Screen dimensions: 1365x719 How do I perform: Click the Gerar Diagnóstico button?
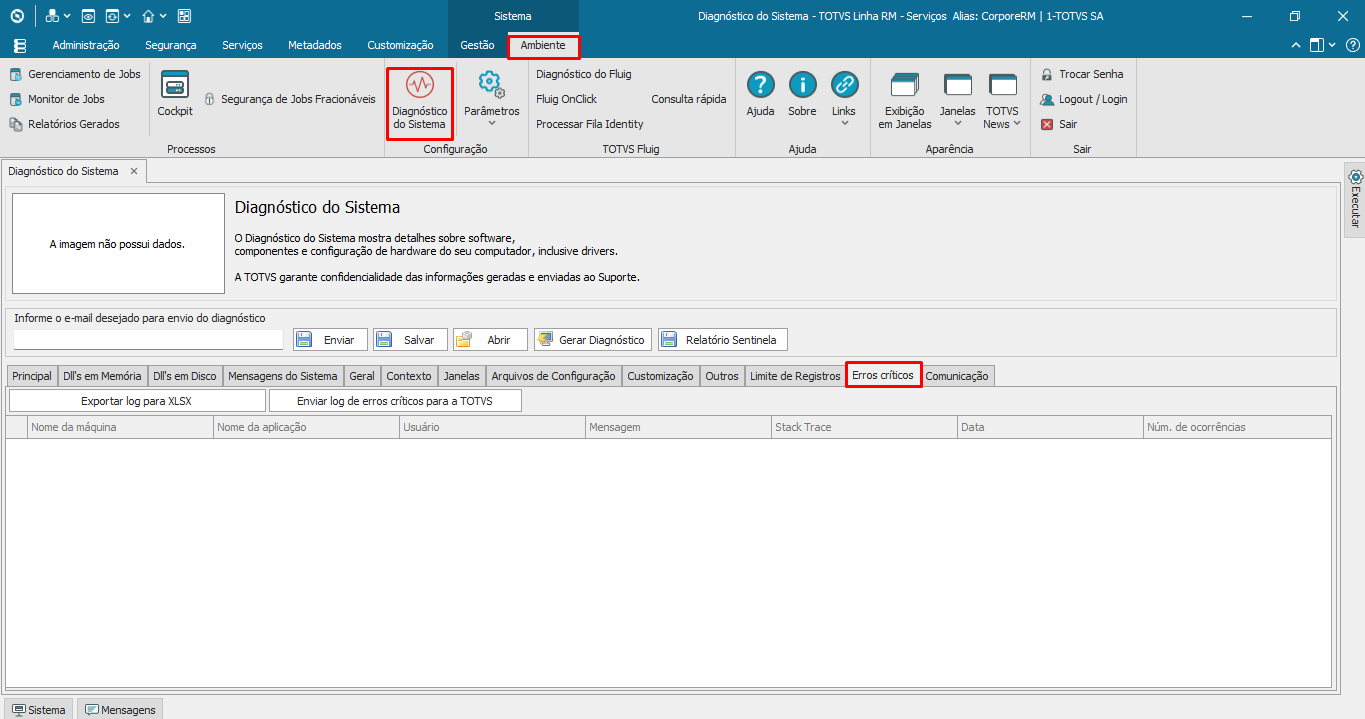click(593, 340)
